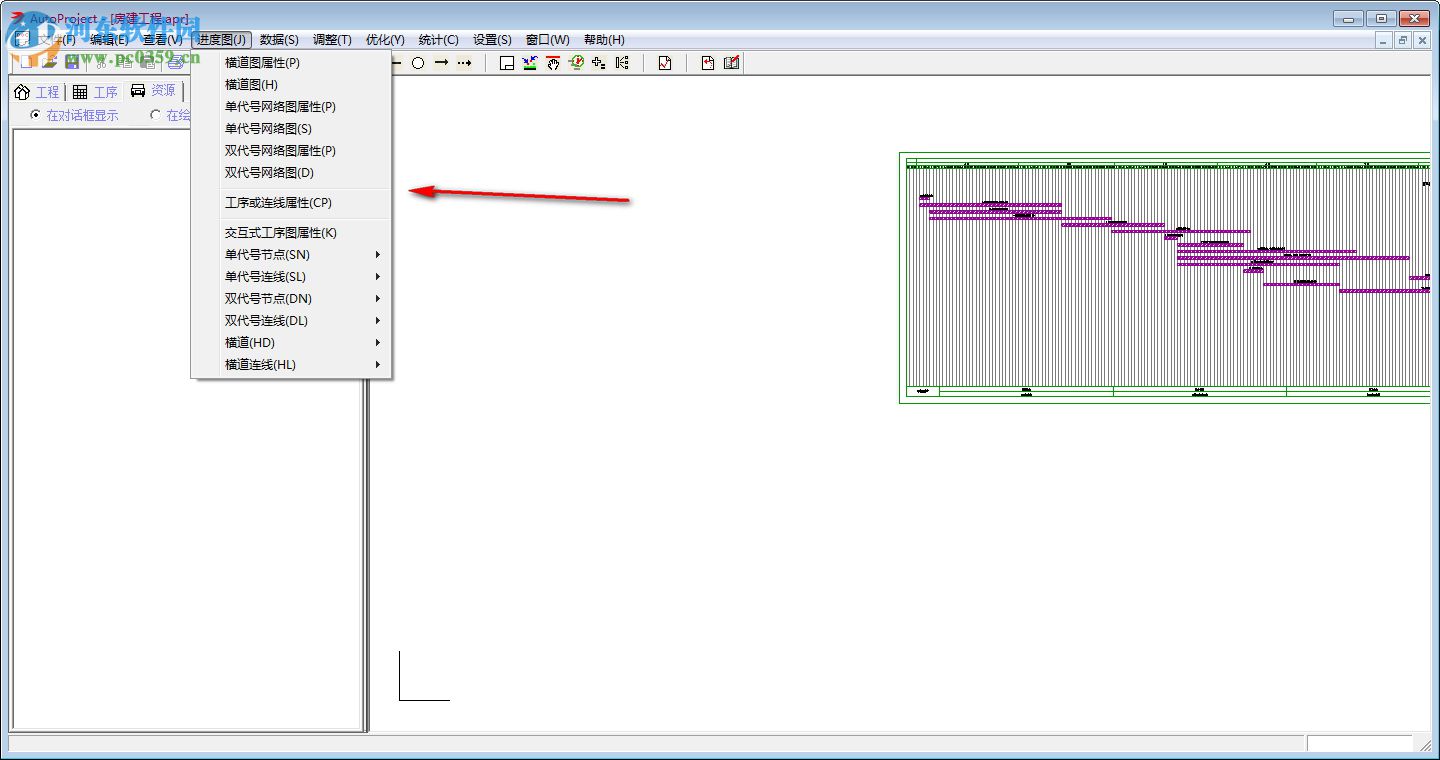This screenshot has height=760, width=1440.
Task: Select the partially hidden 在绘 radio button
Action: [x=155, y=115]
